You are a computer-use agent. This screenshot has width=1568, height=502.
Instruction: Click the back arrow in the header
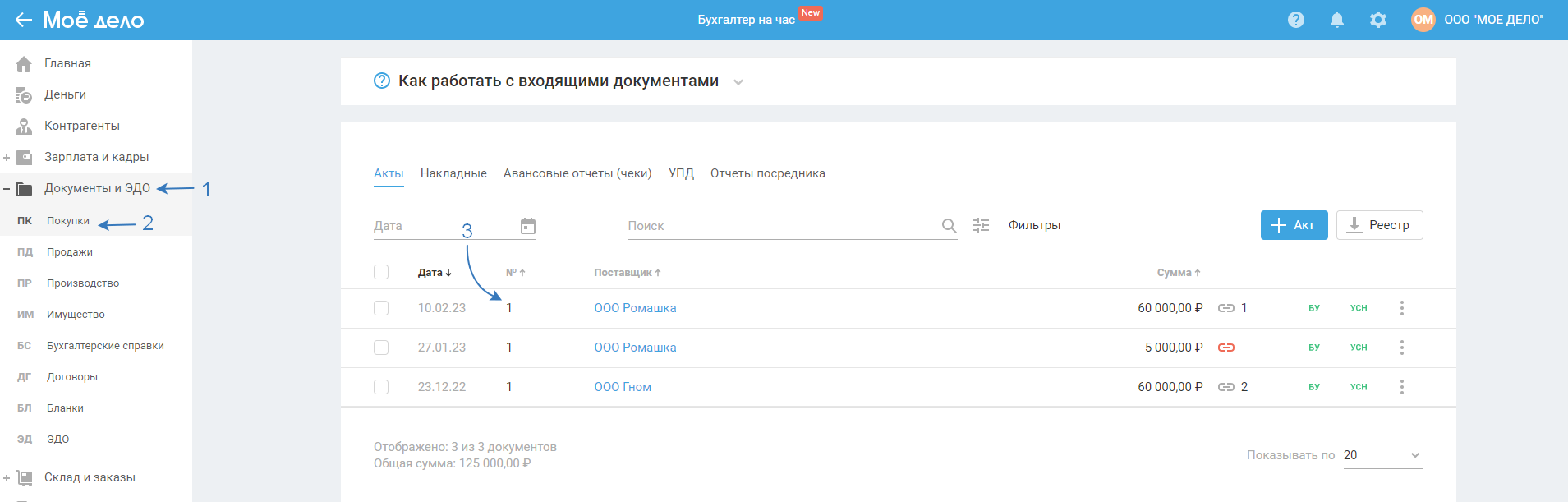click(23, 20)
